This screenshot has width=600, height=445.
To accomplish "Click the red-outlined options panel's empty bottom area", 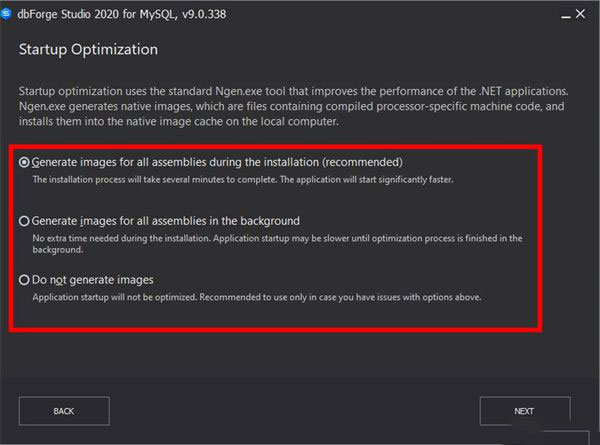I will pyautogui.click(x=276, y=316).
